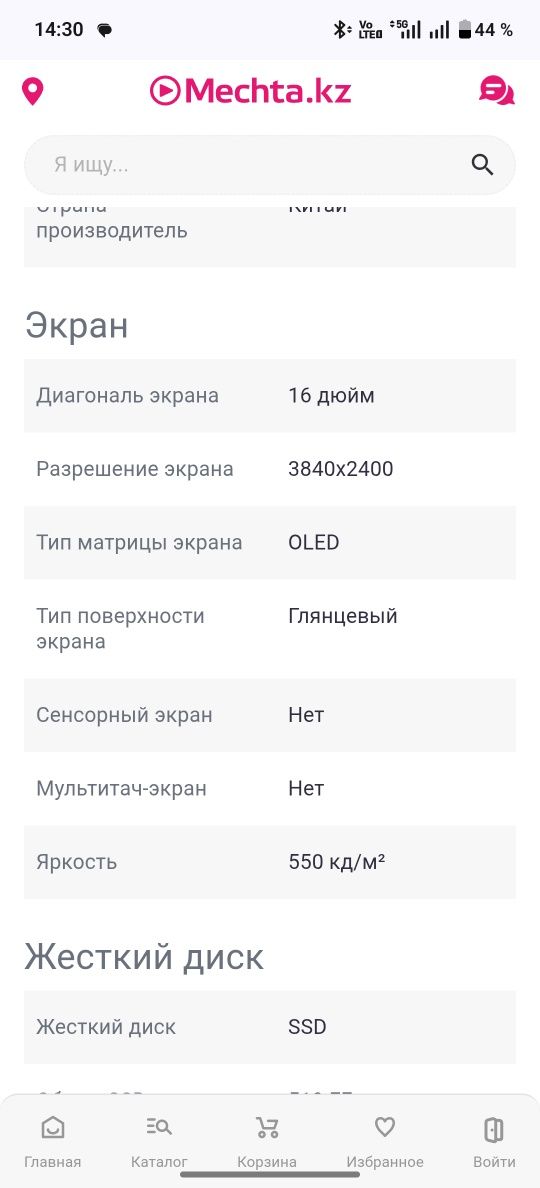540x1188 pixels.
Task: Select the Жесткий диск SSD row
Action: click(270, 1027)
